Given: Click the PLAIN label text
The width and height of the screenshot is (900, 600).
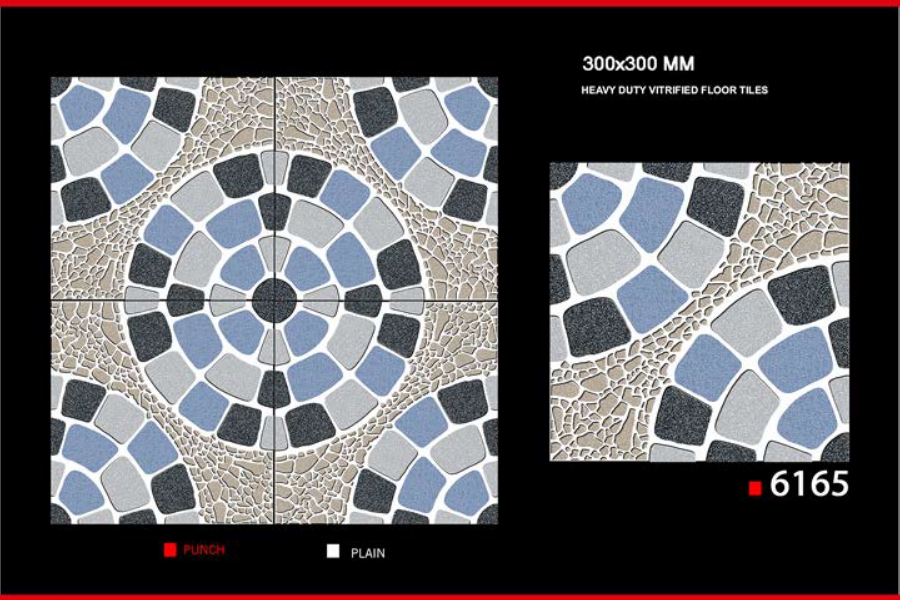Looking at the screenshot, I should coord(368,553).
